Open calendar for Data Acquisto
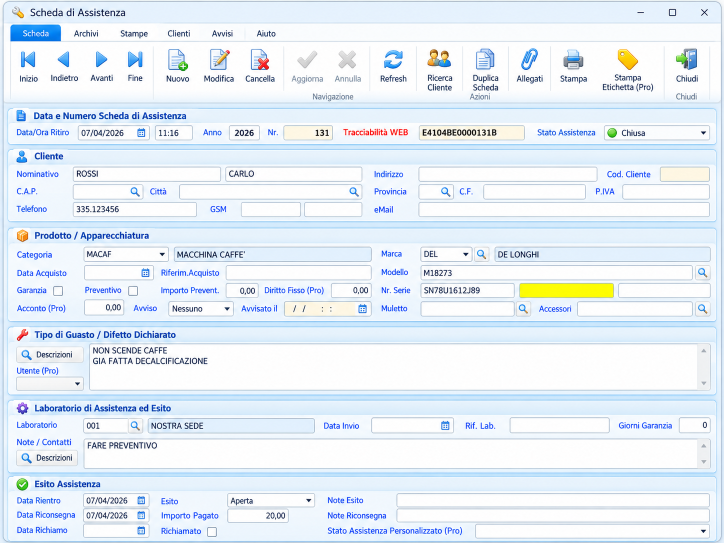Viewport: 724px width, 543px height. click(x=145, y=273)
